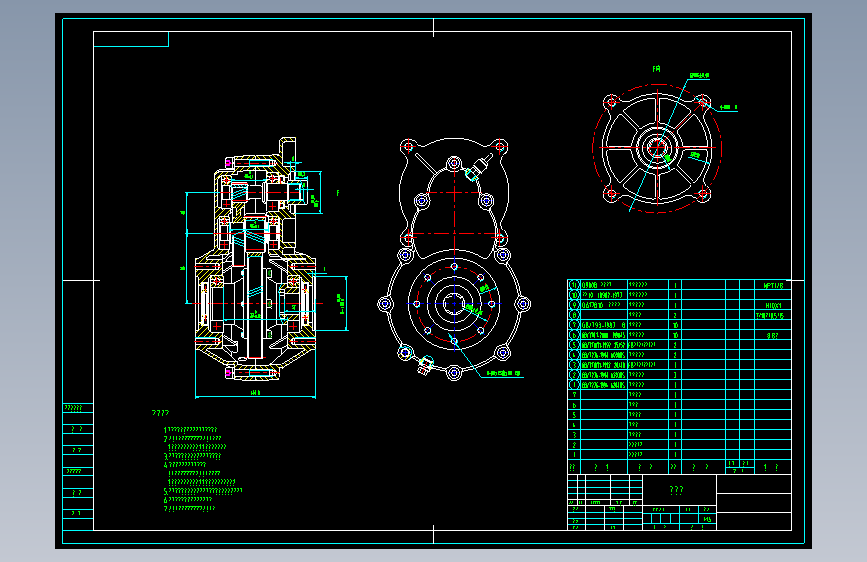Image resolution: width=867 pixels, height=562 pixels.
Task: Select the "NPT1/8" remarks cell in parts list
Action: tap(773, 285)
